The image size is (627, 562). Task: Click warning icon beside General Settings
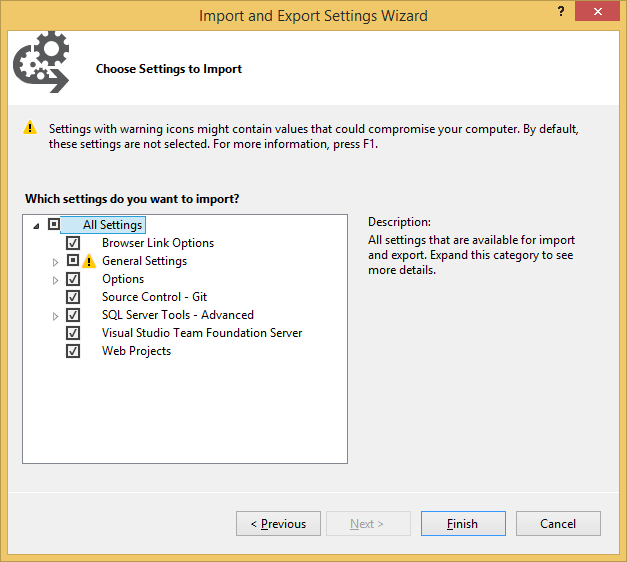click(x=89, y=262)
